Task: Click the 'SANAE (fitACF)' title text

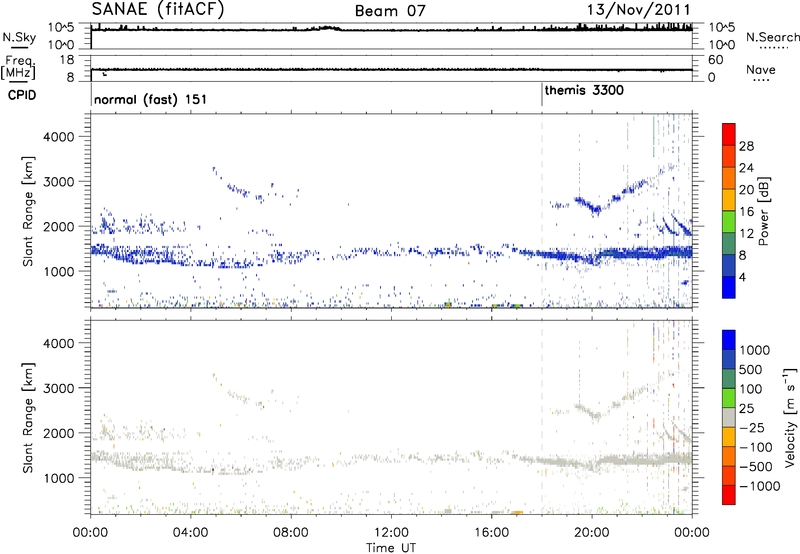Action: coord(158,9)
